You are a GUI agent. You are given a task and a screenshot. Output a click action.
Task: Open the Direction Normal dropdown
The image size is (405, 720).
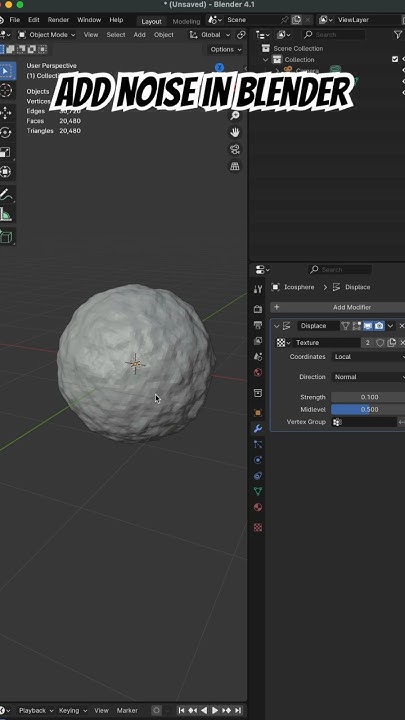[x=368, y=377]
